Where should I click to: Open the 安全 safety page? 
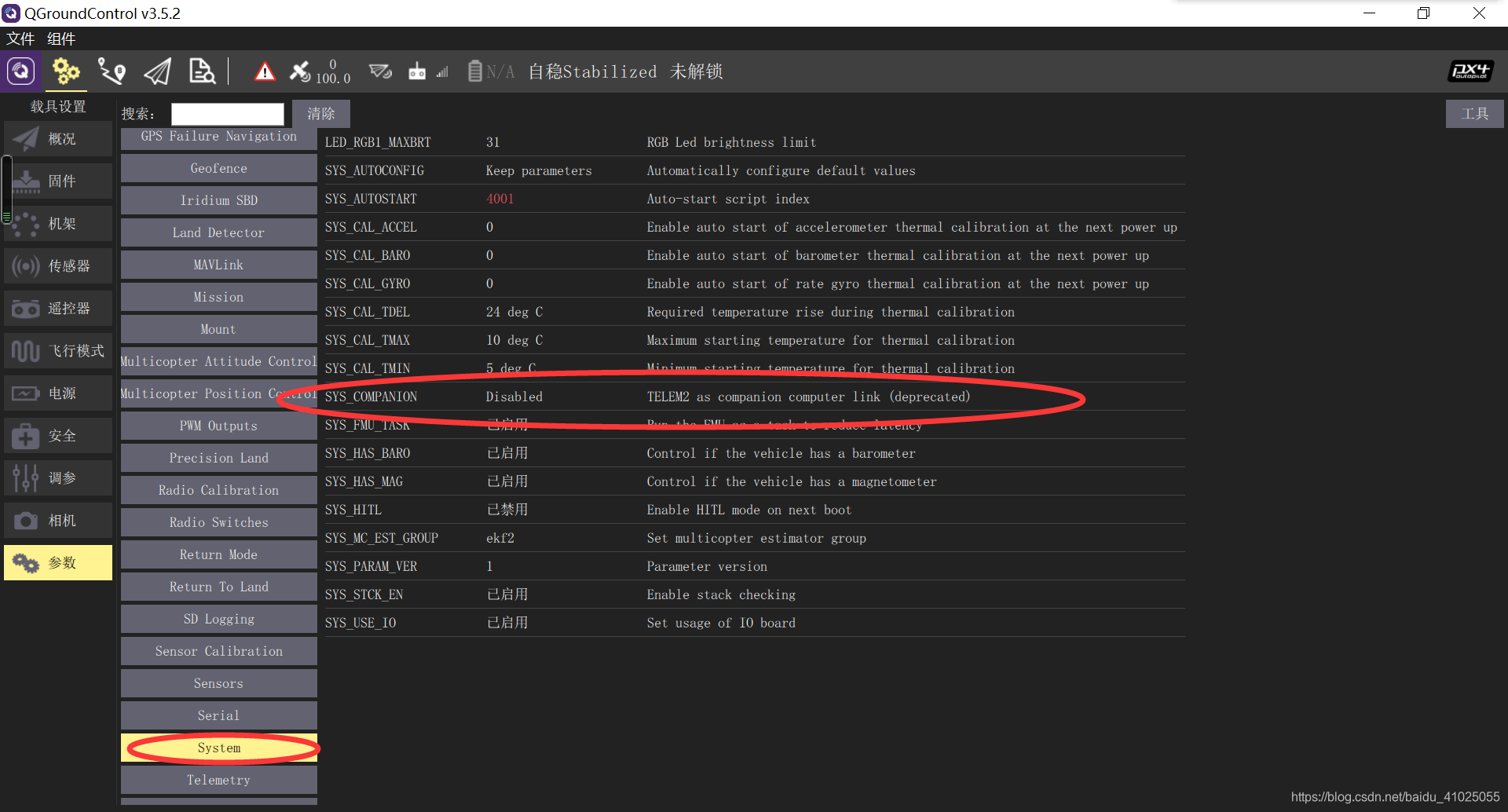[58, 436]
